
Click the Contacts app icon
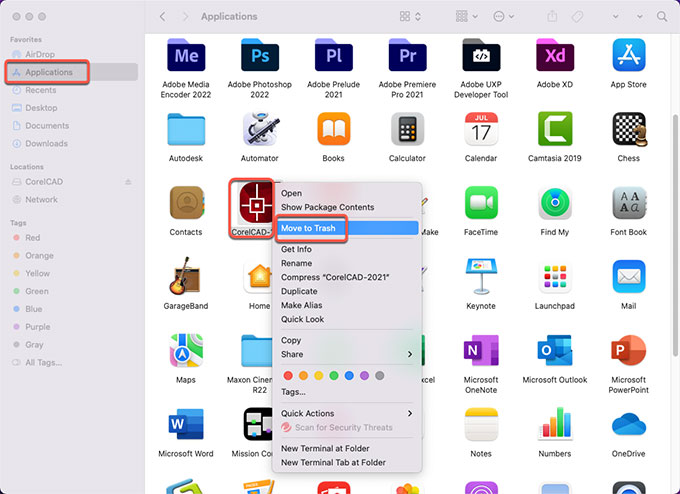186,203
